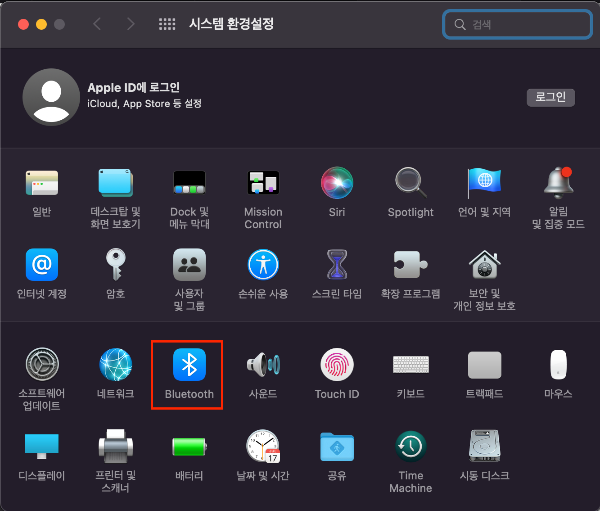Open 손쉬운 사용 accessibility preferences
Image resolution: width=600 pixels, height=511 pixels.
click(263, 264)
